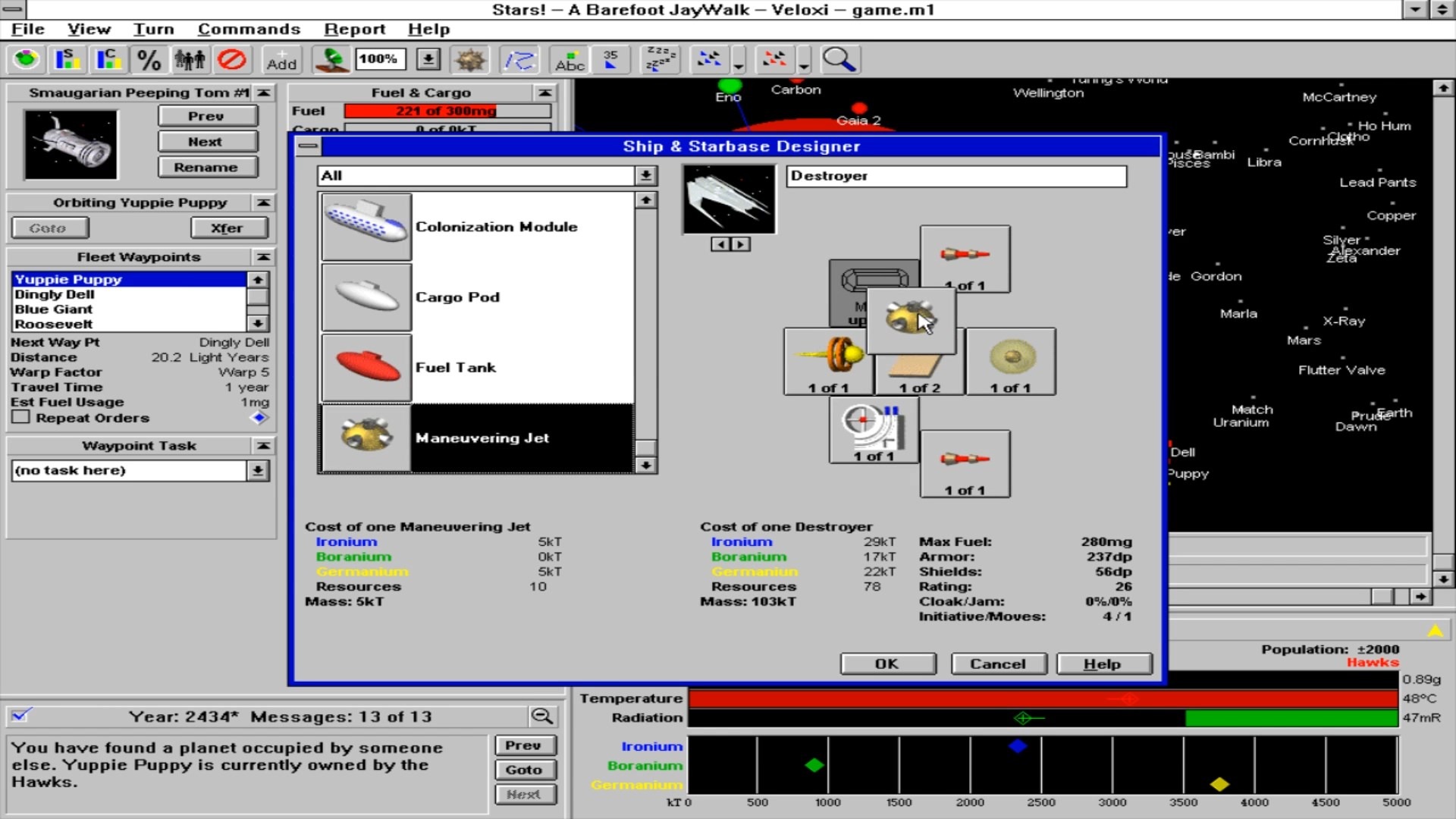Select Fuel Tank in component list

point(478,368)
